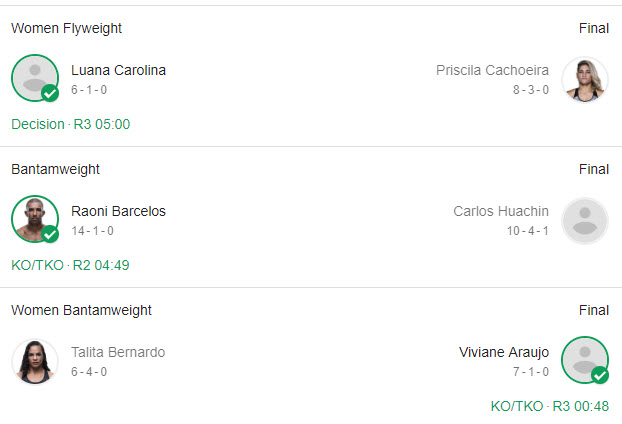This screenshot has height=424, width=622.
Task: Click winner checkmark on Raoni Barcelos
Action: coord(50,235)
